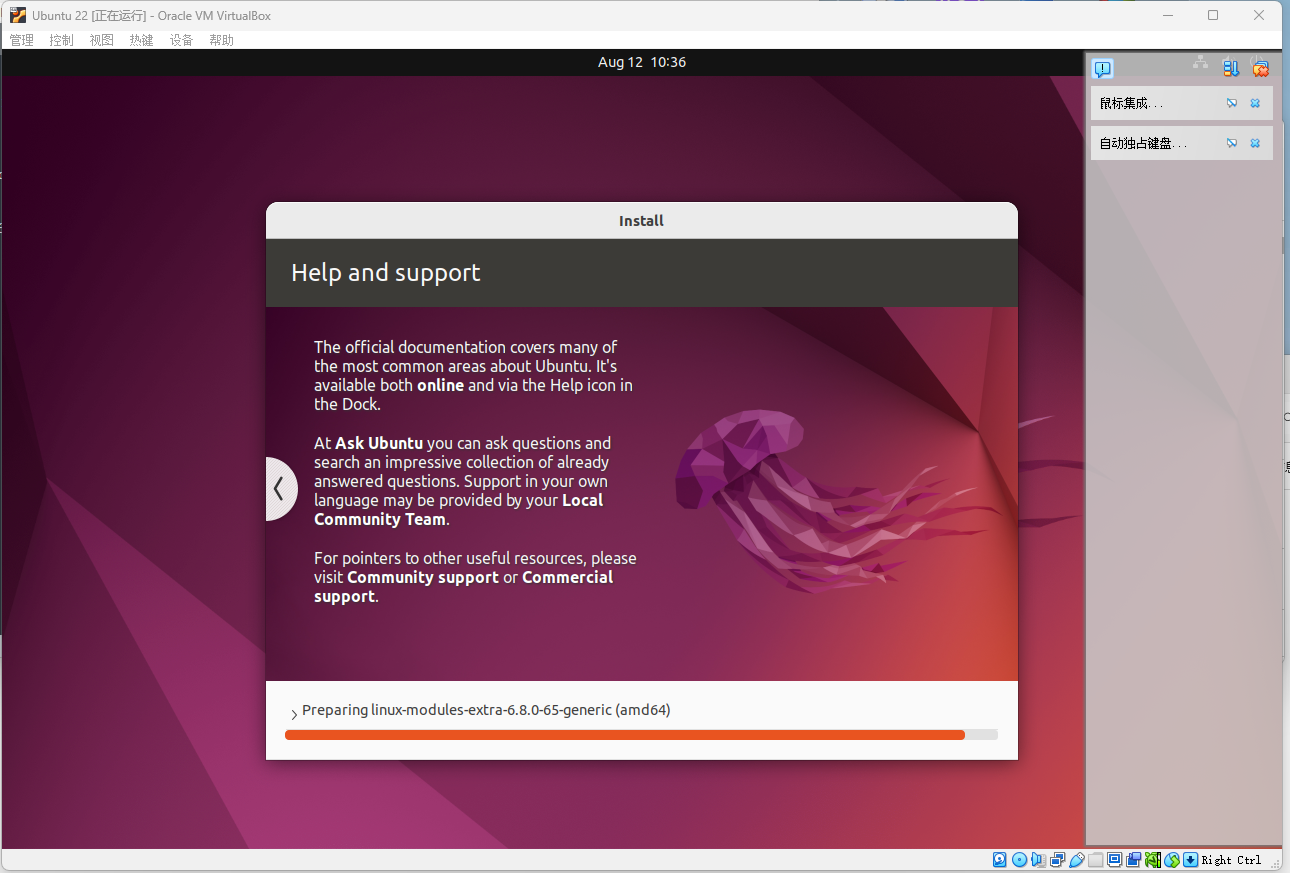Click the 鼠标集成 notification text

click(x=1131, y=103)
